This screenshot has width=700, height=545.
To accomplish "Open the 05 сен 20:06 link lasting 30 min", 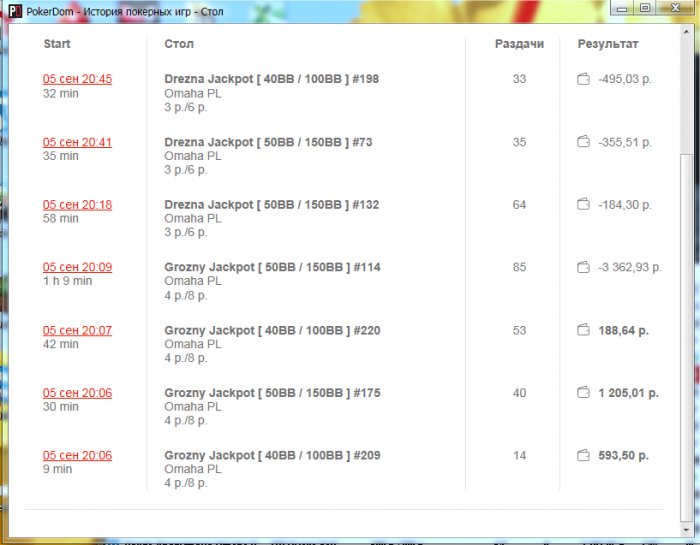I will click(77, 393).
